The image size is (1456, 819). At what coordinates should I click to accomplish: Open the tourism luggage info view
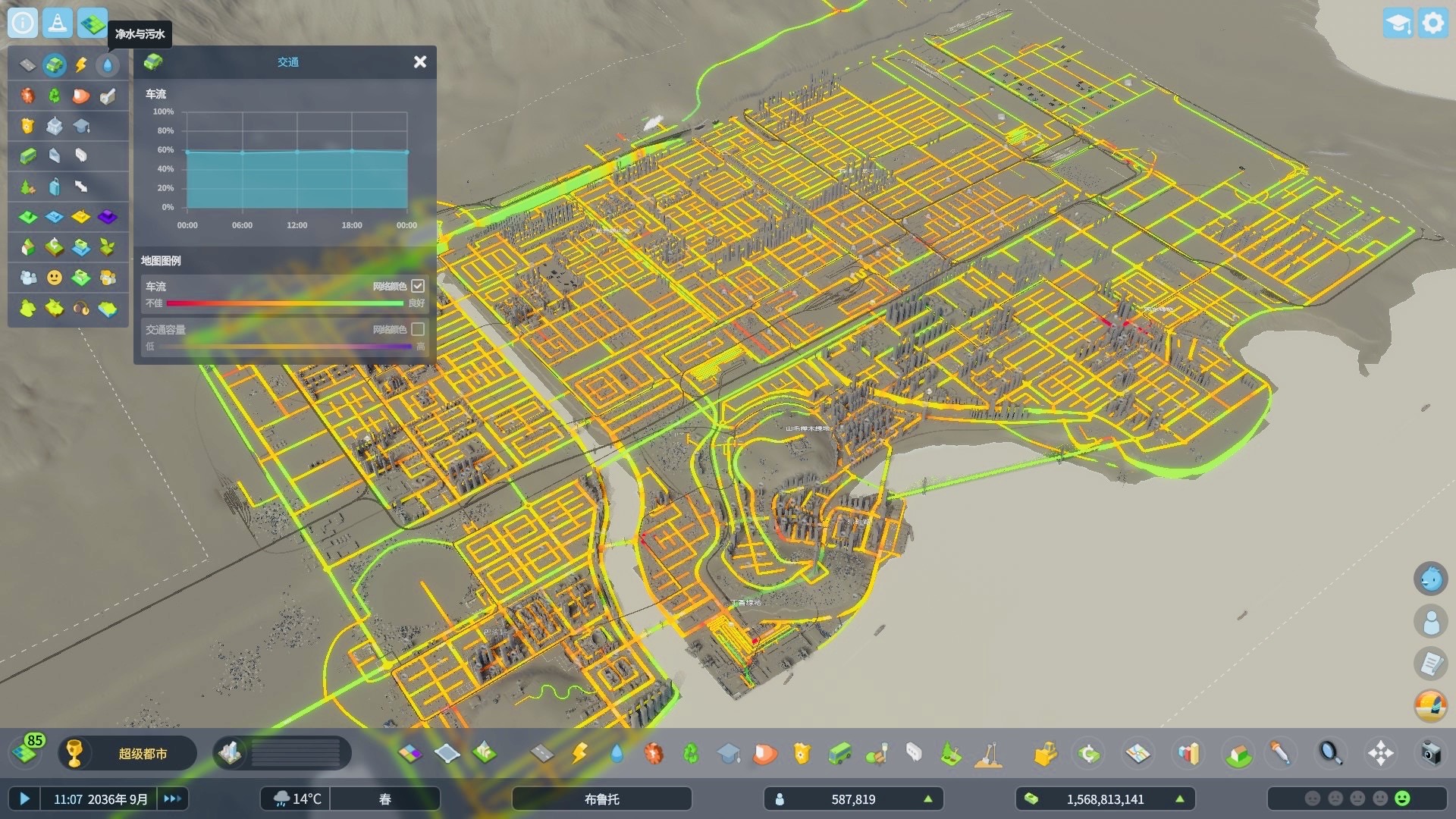(x=55, y=187)
